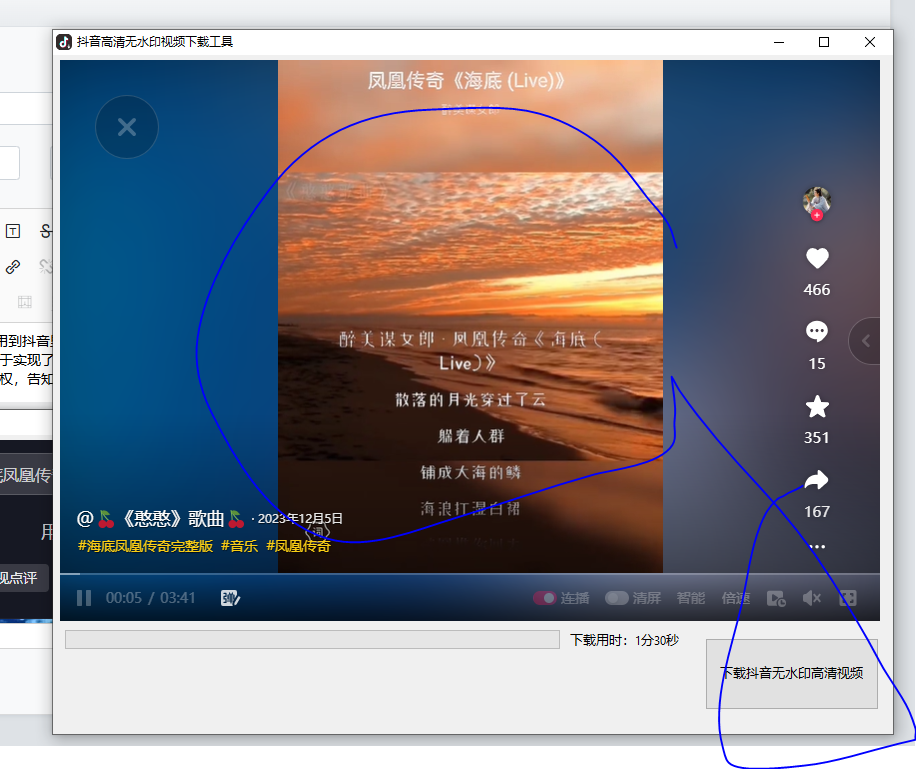Seek along the video progress bar
Screen dimensions: 916x769
470,574
